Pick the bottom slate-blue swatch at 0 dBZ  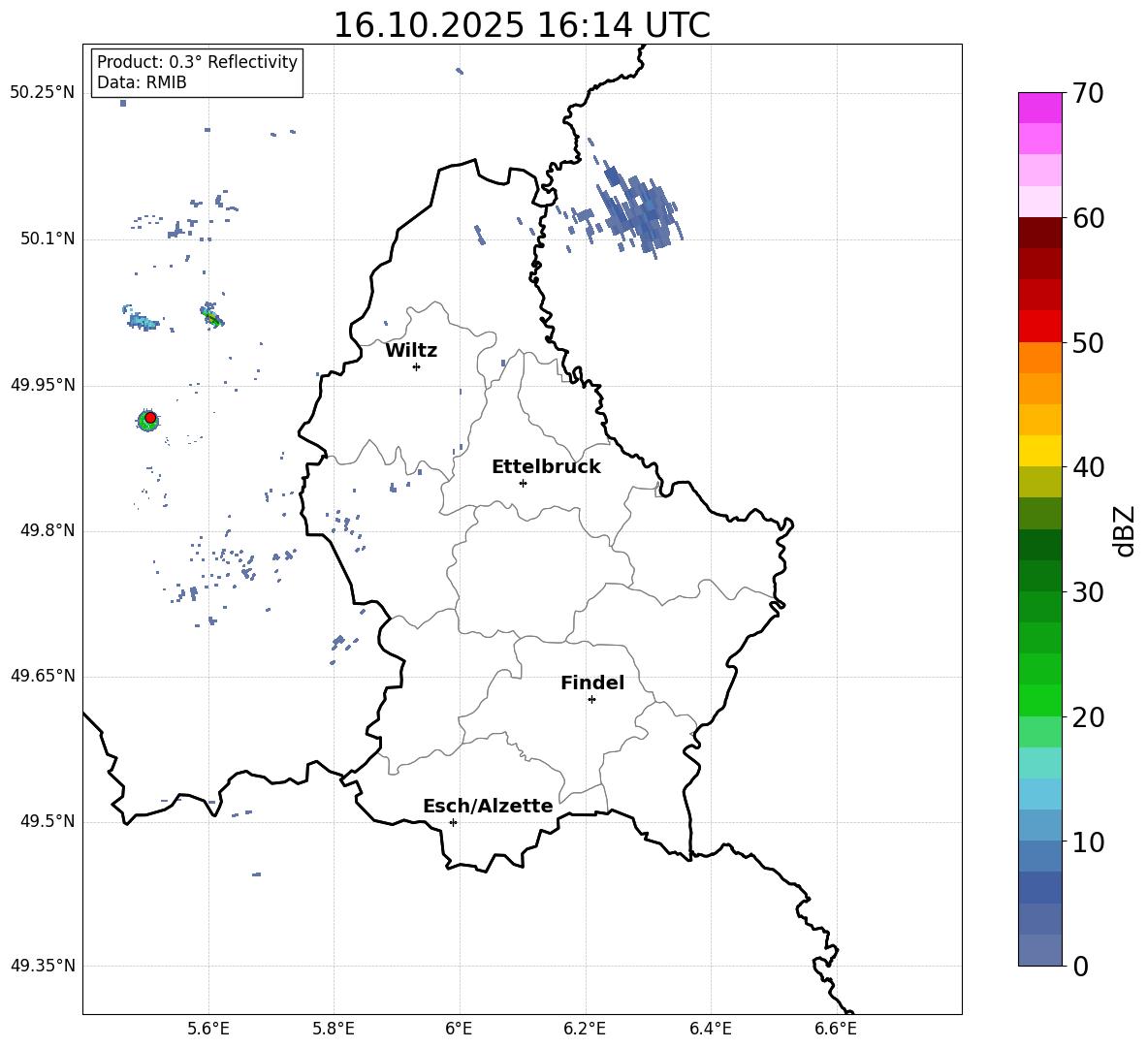[x=1039, y=950]
